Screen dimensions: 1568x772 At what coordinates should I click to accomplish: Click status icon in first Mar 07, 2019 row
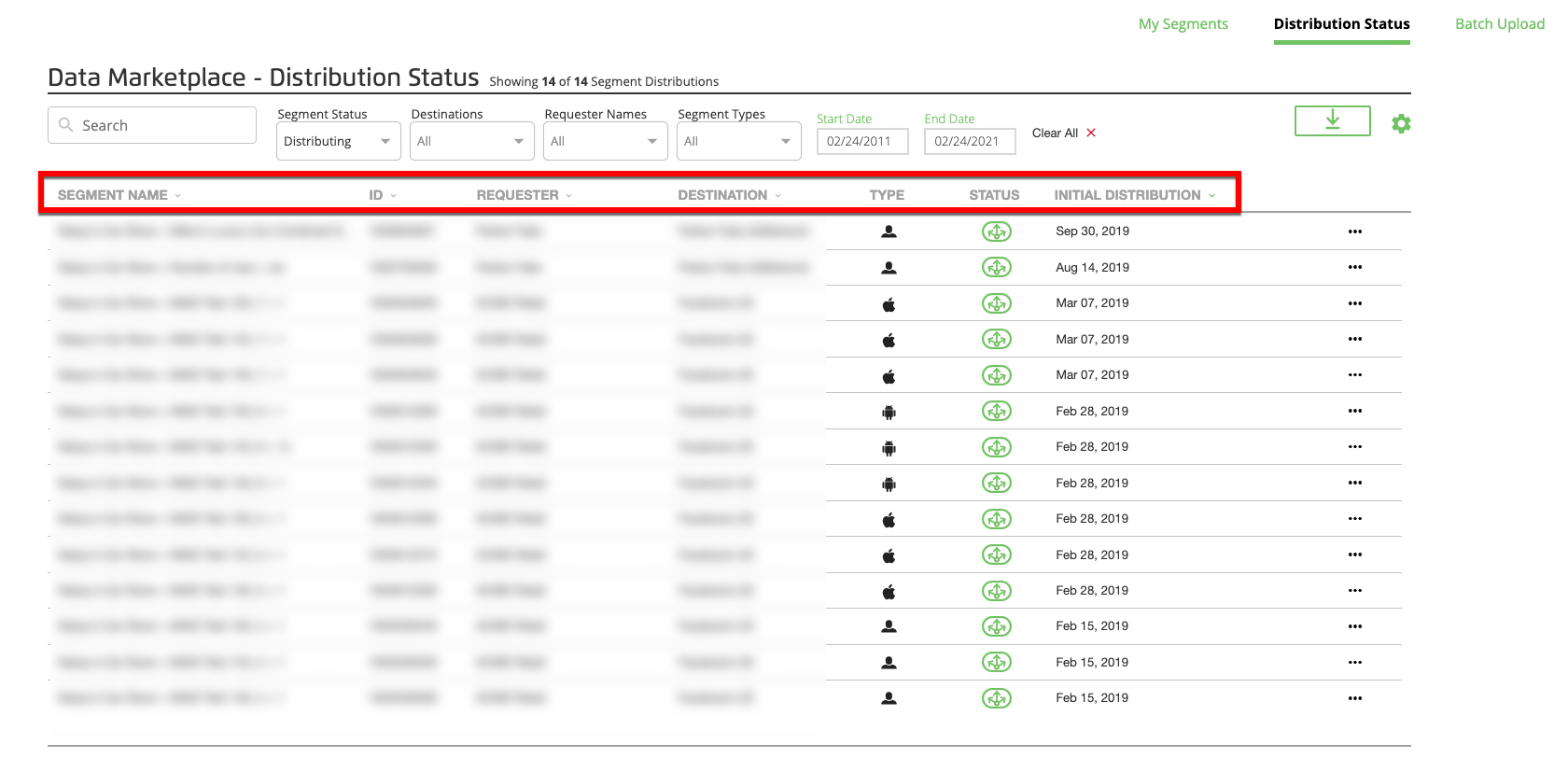point(996,303)
